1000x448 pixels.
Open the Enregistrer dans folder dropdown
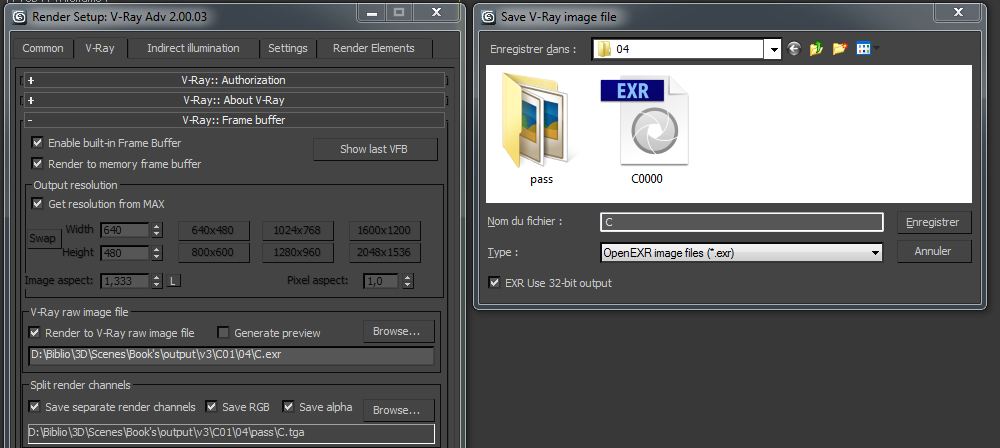pos(773,49)
